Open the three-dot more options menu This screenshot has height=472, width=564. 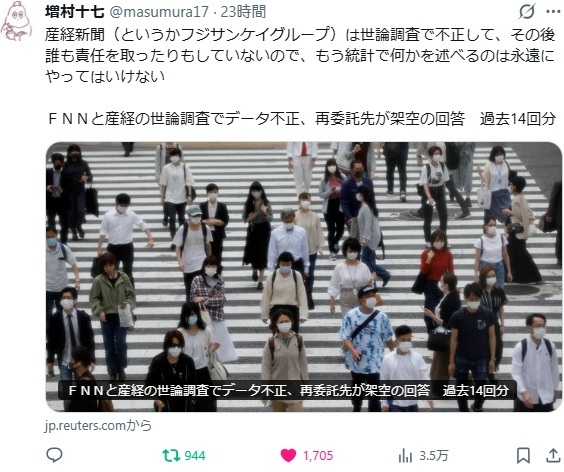pos(553,12)
